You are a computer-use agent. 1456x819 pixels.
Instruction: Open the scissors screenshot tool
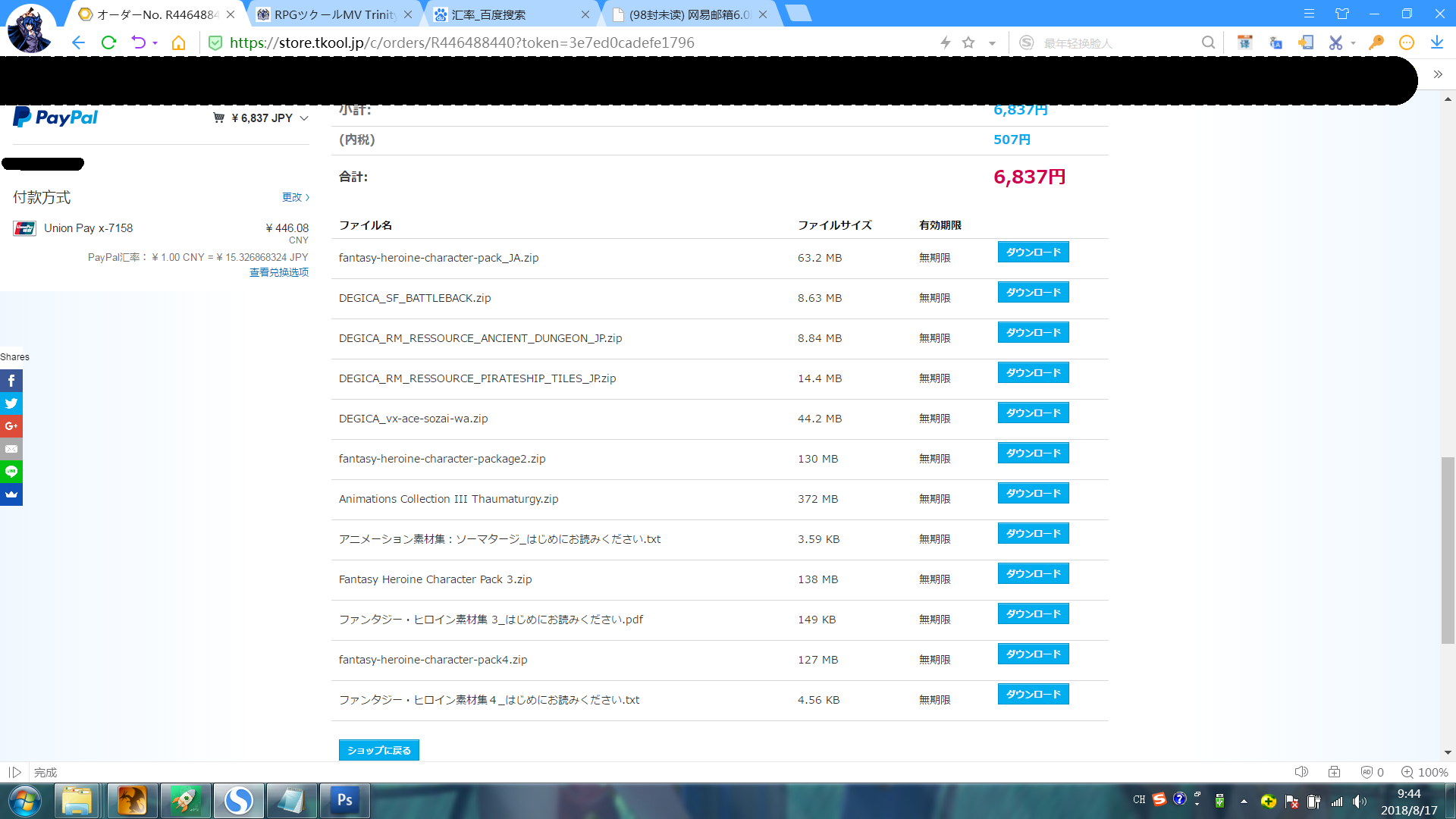coord(1335,43)
